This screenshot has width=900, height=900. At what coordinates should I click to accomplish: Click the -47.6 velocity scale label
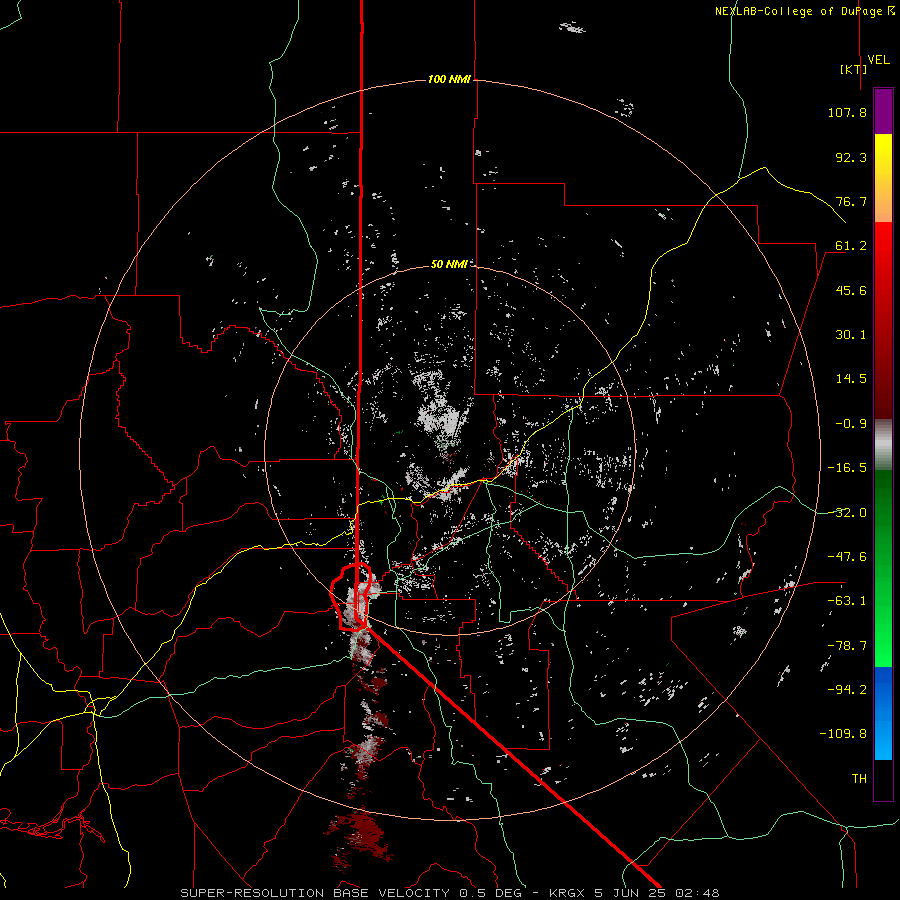point(847,557)
